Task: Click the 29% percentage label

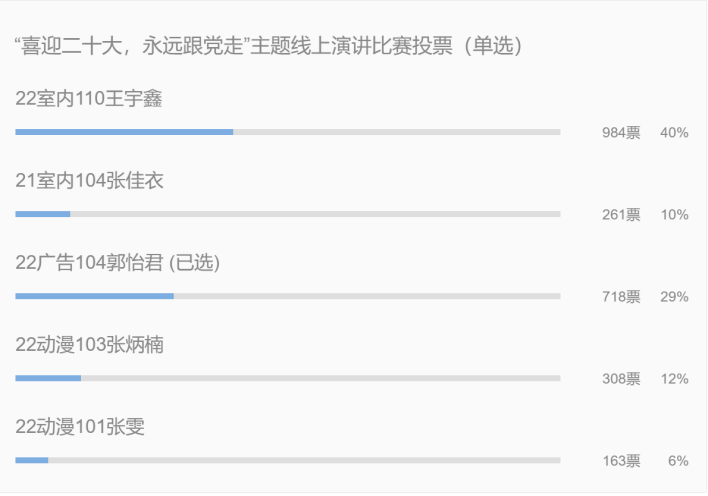Action: point(674,297)
